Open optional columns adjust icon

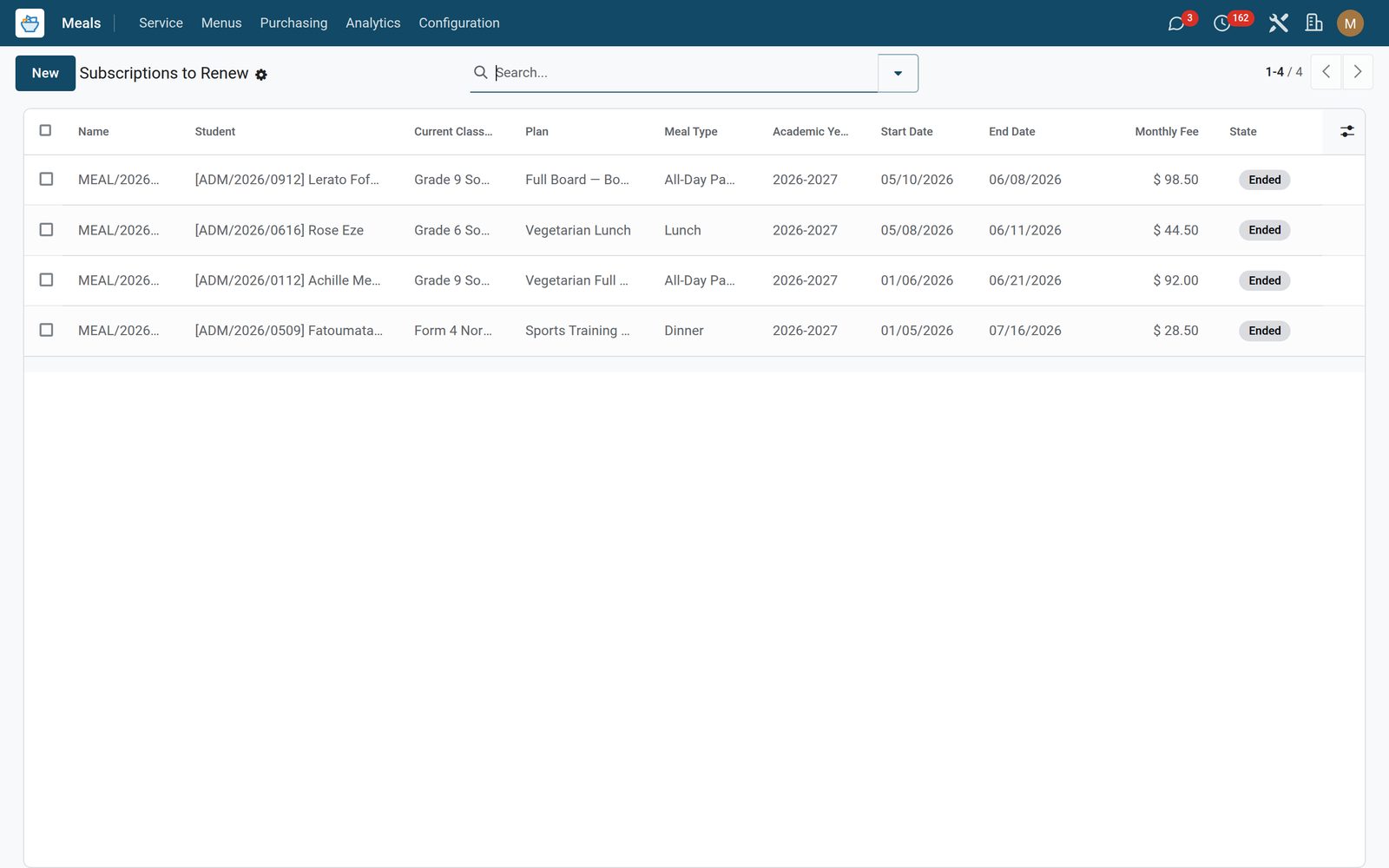(x=1346, y=131)
